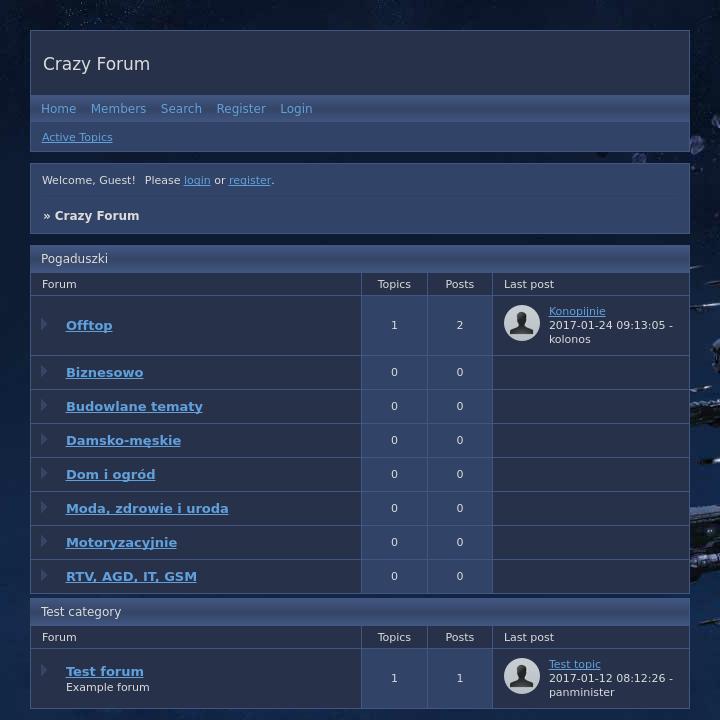Open Active Topics link
Viewport: 720px width, 720px height.
coord(77,137)
